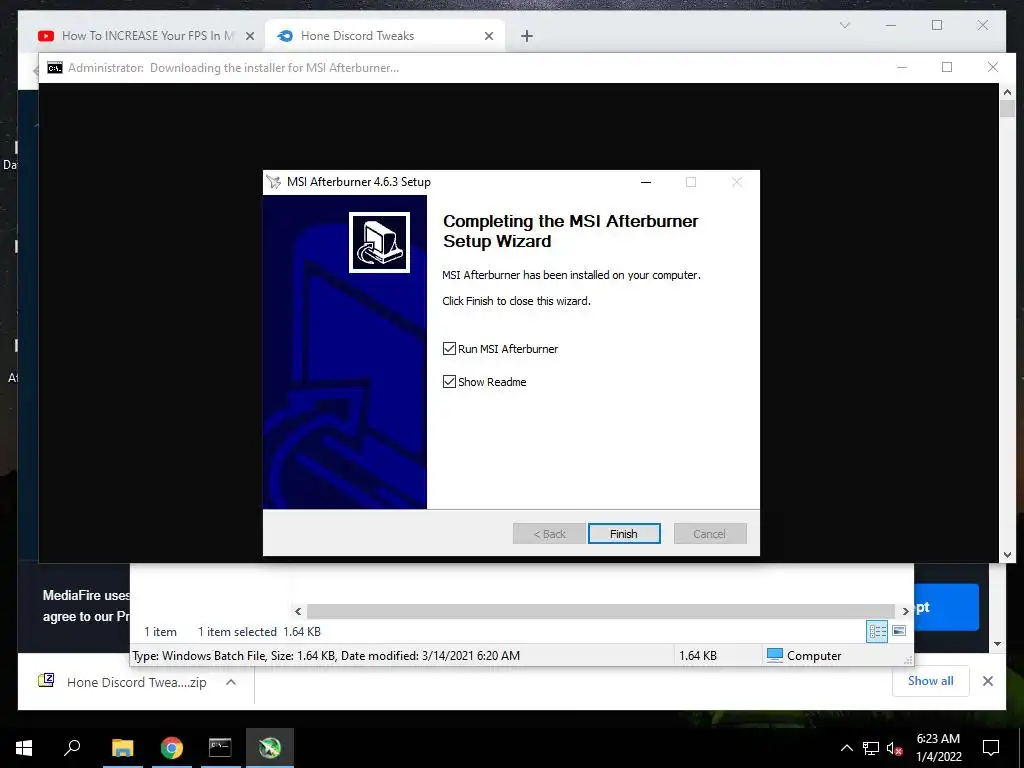Image resolution: width=1024 pixels, height=768 pixels.
Task: Click the network status tray icon
Action: click(x=871, y=748)
